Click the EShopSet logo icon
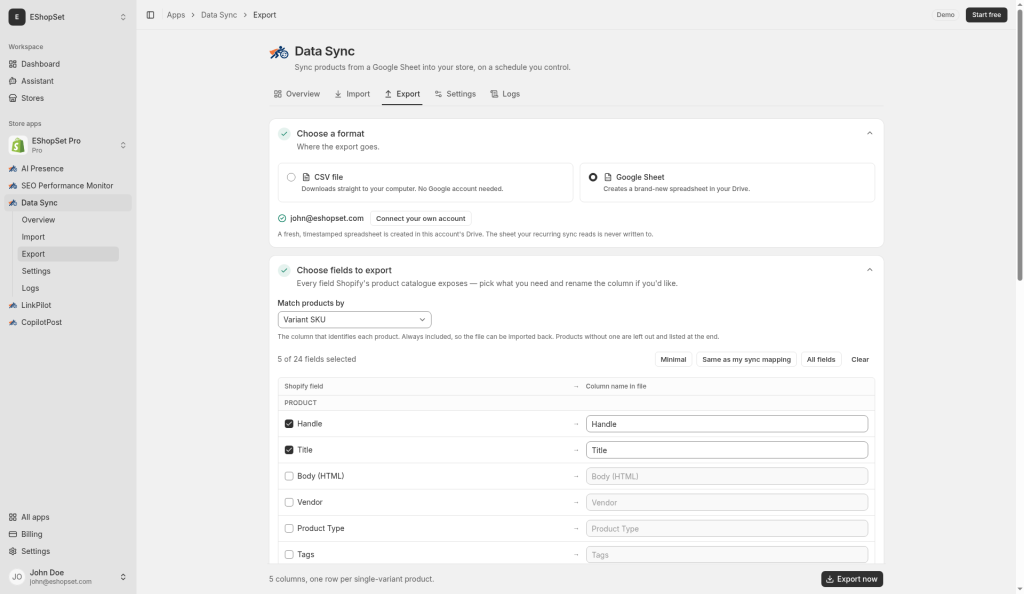1024x594 pixels. (x=16, y=17)
